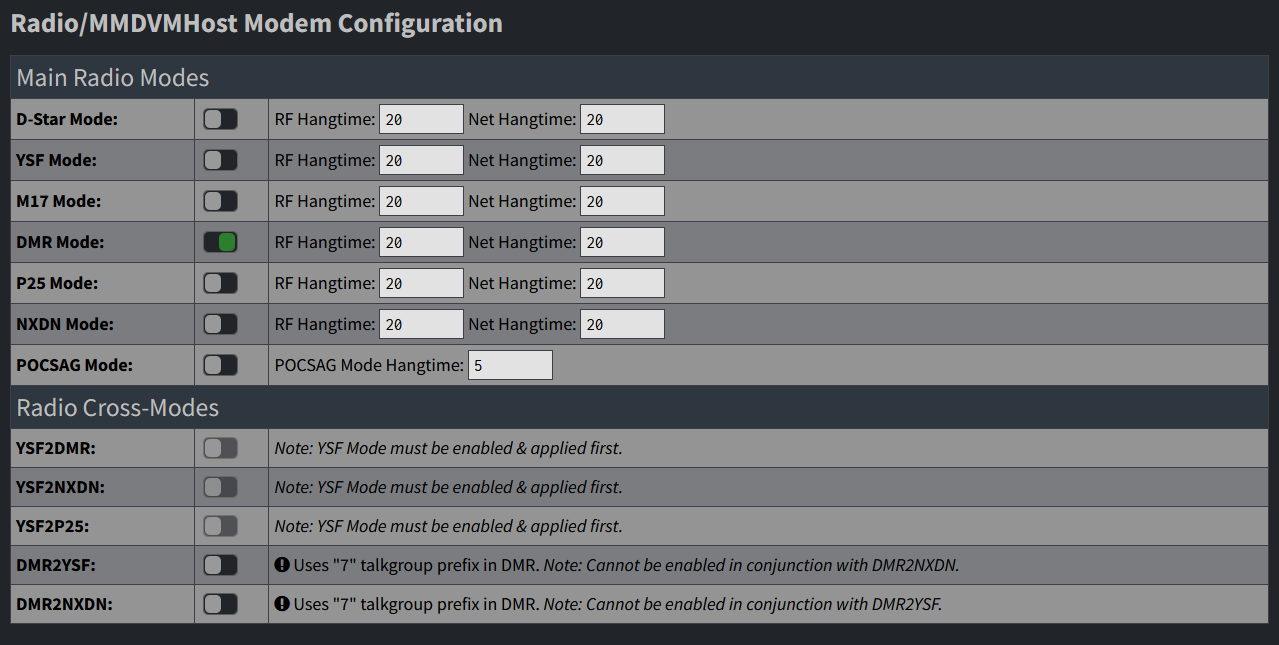Image resolution: width=1279 pixels, height=645 pixels.
Task: Click the YSF2DMR toggle switch
Action: [220, 448]
